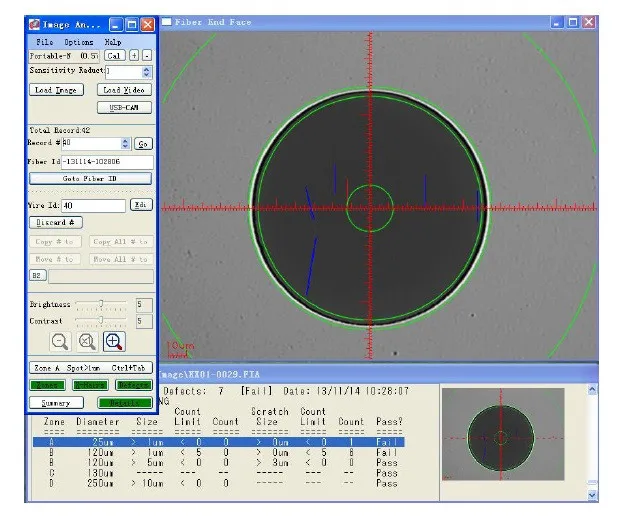Click the zoom out magnifier icon

coord(60,341)
